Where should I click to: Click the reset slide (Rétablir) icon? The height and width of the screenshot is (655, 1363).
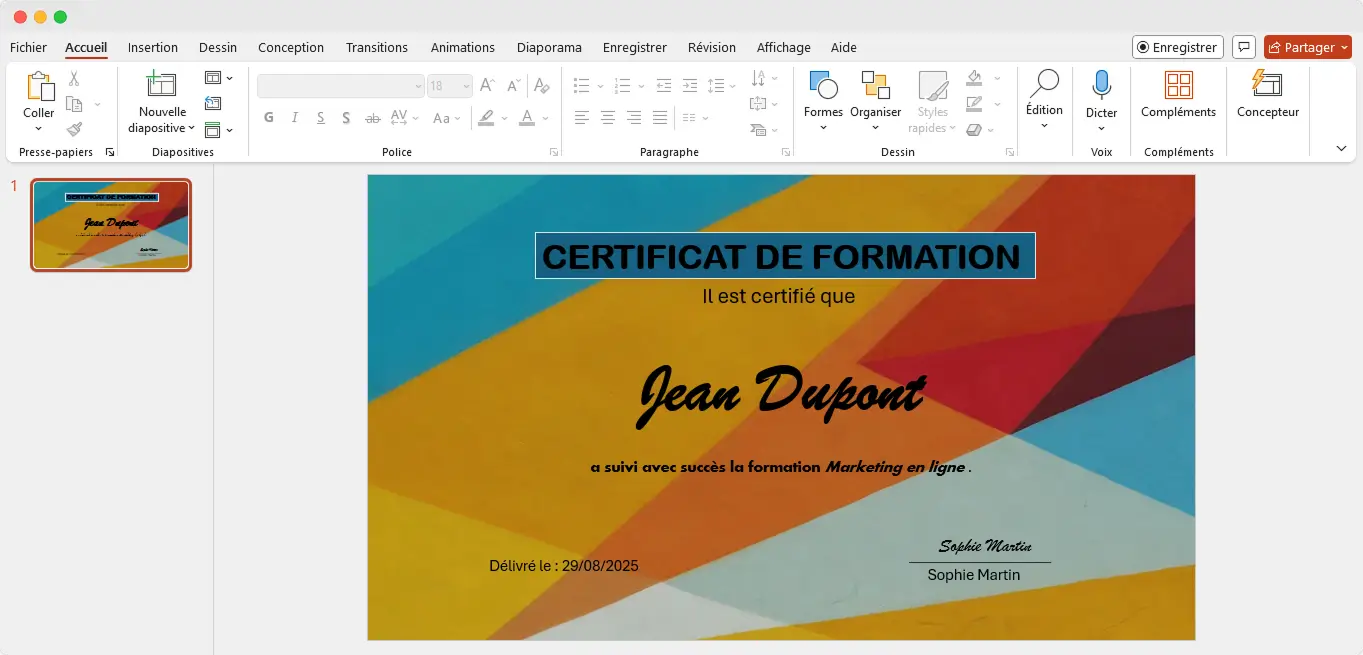[213, 103]
